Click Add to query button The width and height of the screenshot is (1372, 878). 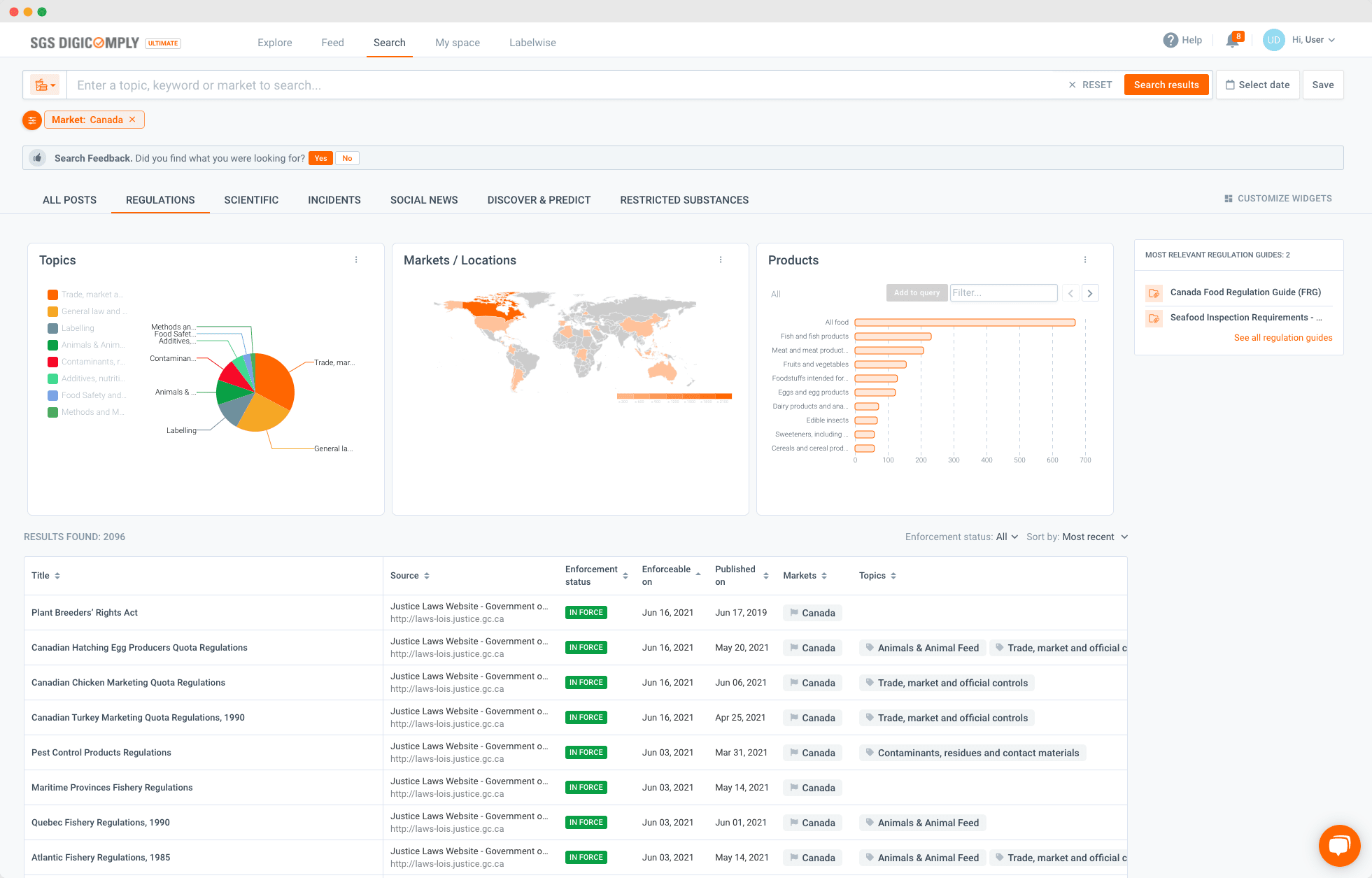(917, 293)
